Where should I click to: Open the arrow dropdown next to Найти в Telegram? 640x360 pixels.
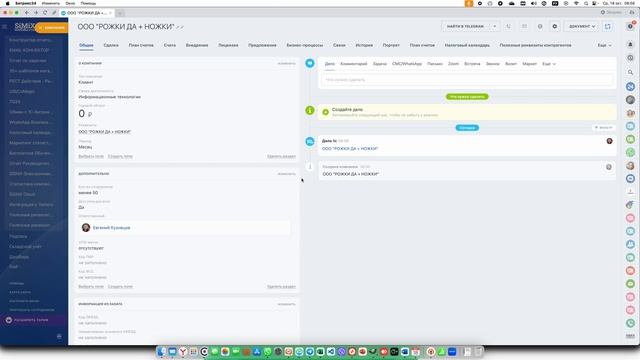494,27
